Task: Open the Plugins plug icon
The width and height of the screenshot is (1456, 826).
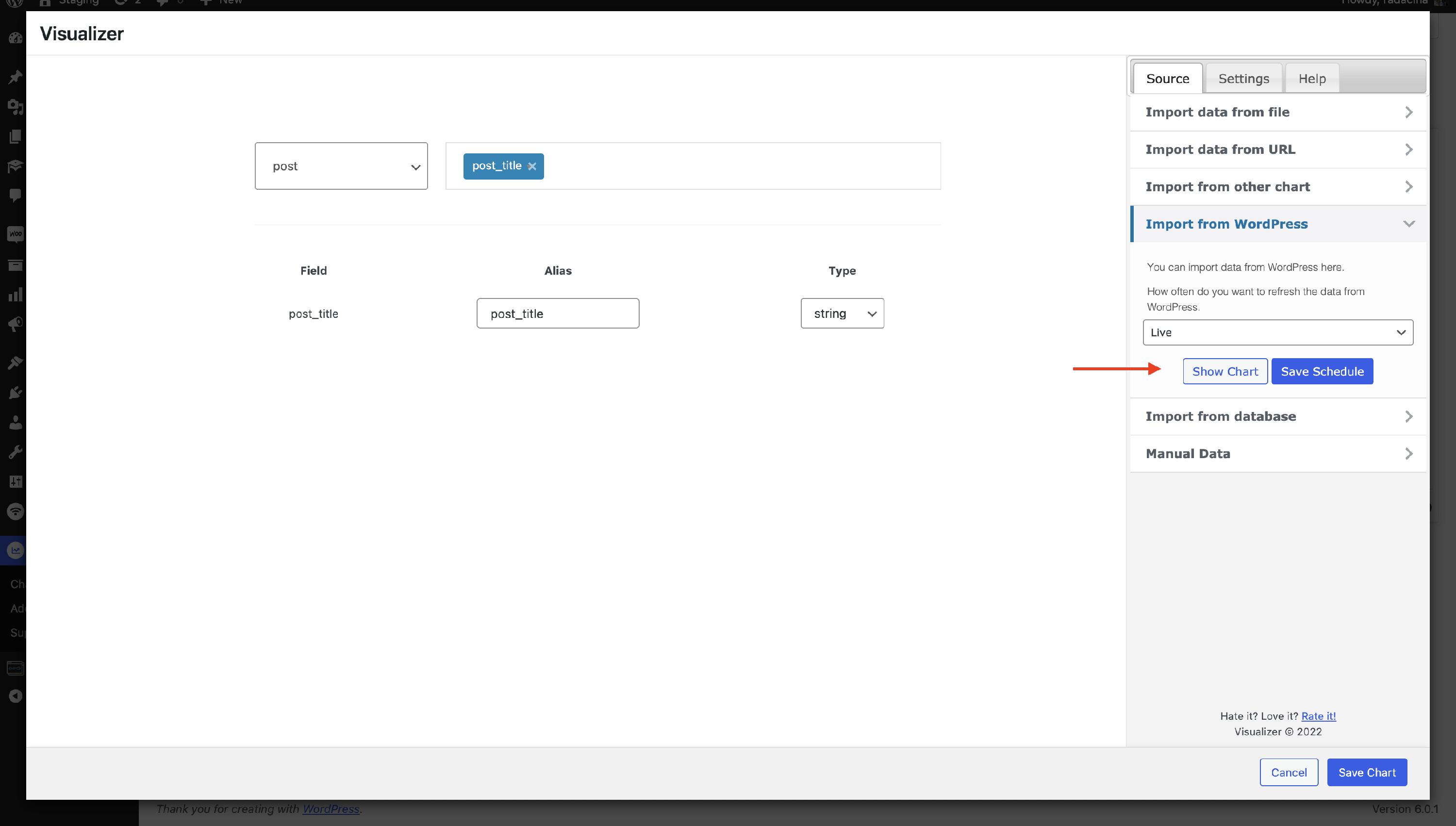Action: pos(16,393)
